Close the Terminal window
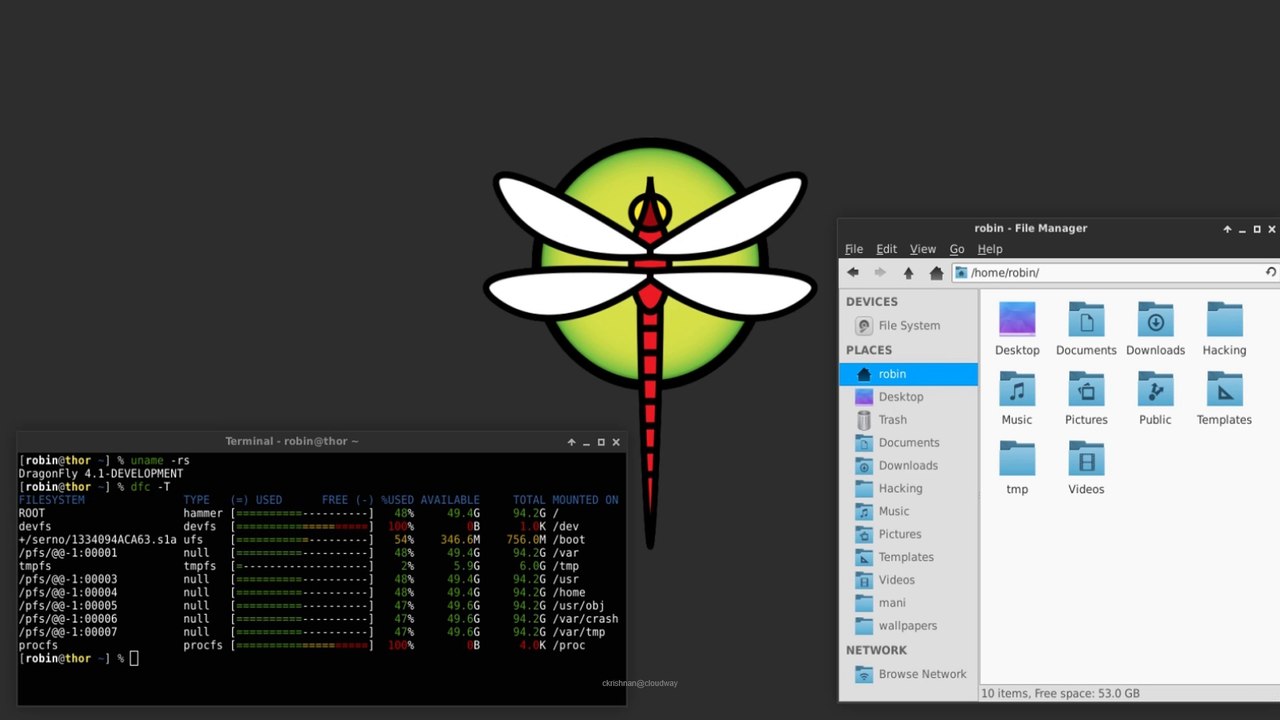 tap(616, 442)
